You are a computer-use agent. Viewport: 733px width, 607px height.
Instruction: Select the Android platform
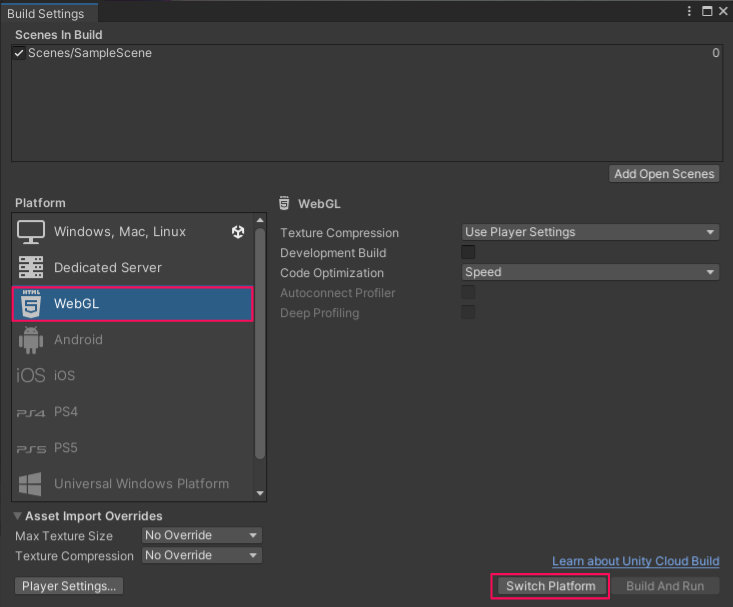pyautogui.click(x=133, y=340)
